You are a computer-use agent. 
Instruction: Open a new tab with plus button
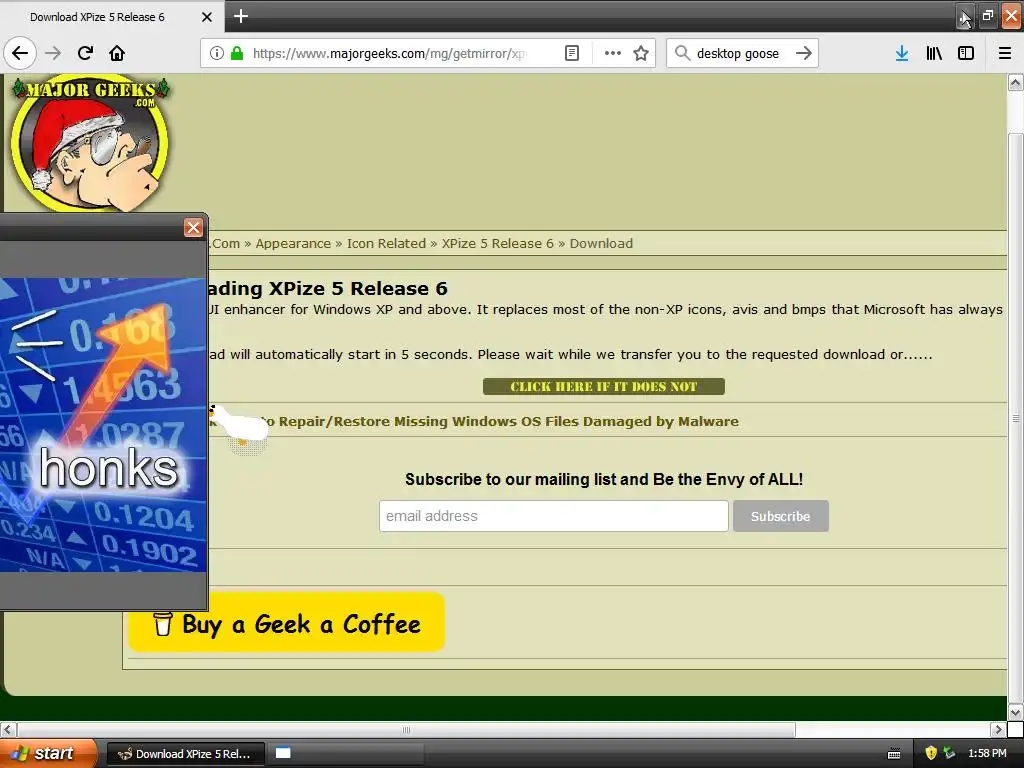pos(240,16)
